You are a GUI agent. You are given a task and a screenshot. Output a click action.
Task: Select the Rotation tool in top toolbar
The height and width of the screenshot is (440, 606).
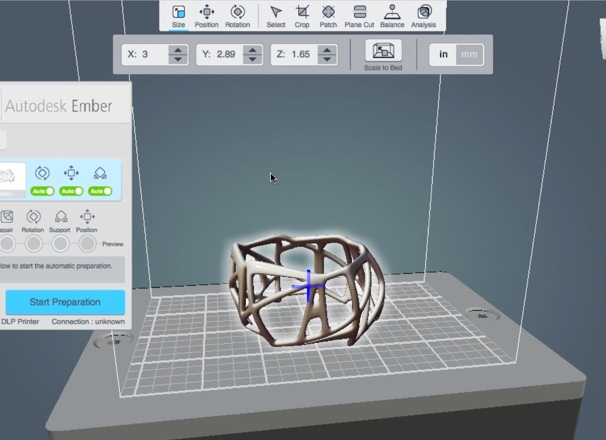[237, 16]
